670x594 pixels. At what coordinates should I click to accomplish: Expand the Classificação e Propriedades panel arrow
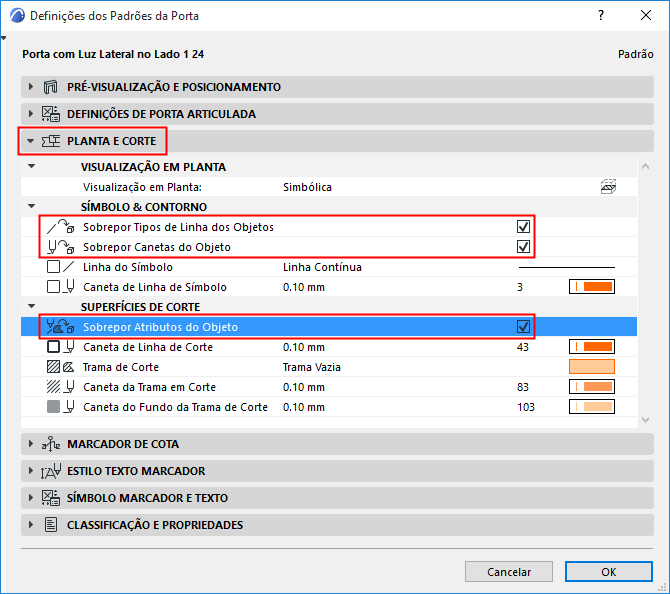[x=31, y=524]
